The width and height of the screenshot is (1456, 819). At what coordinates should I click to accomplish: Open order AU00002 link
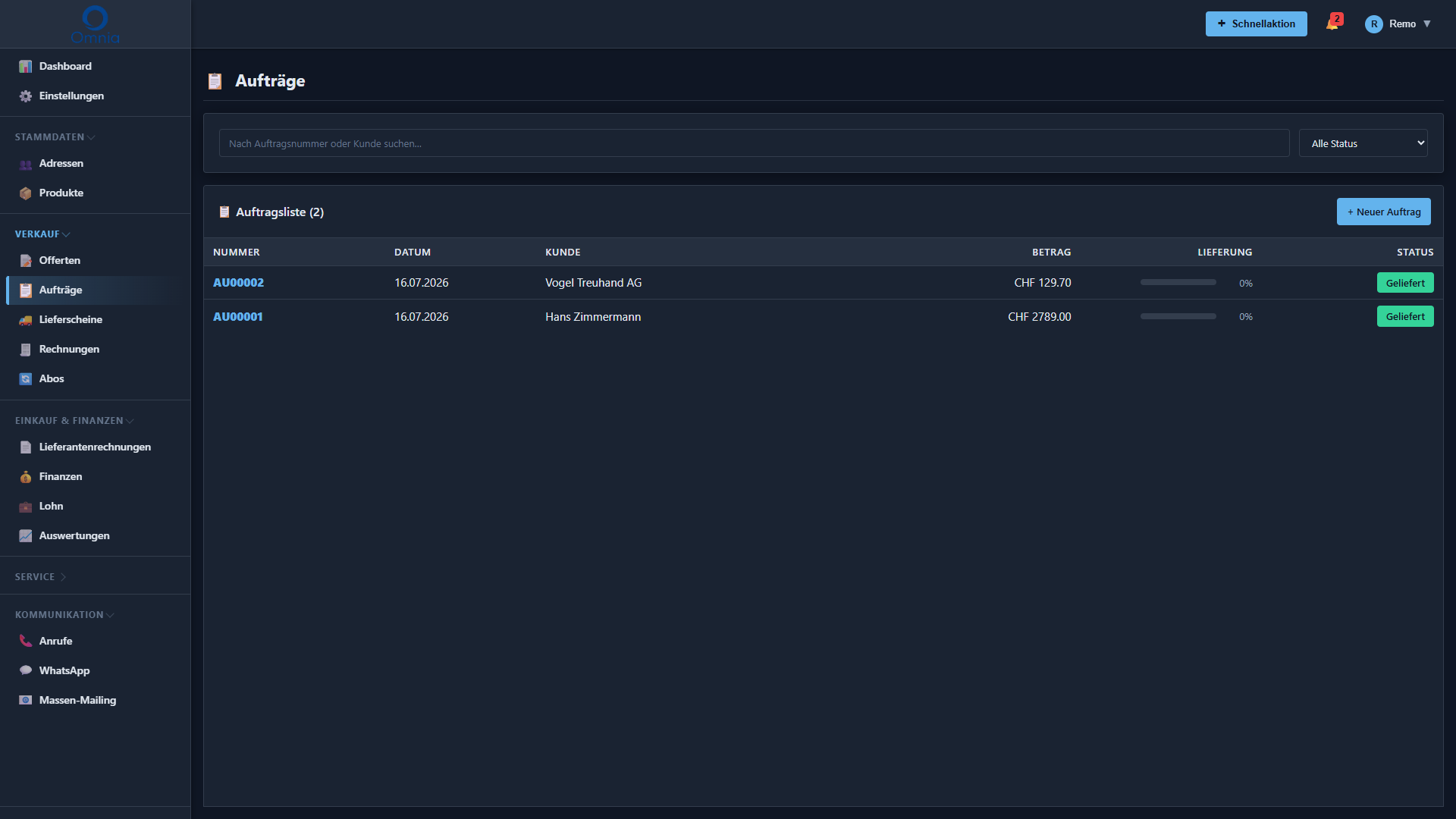238,283
